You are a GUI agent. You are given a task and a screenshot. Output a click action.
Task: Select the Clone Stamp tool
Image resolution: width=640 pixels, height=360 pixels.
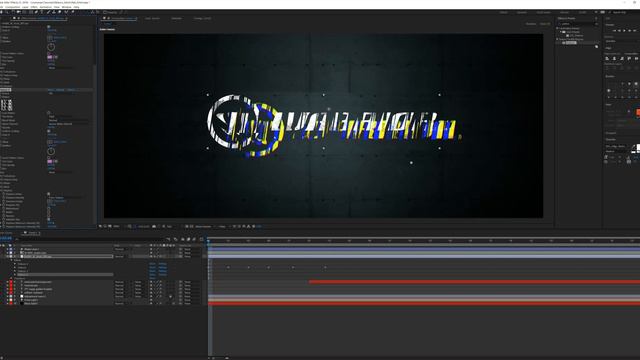tap(54, 12)
